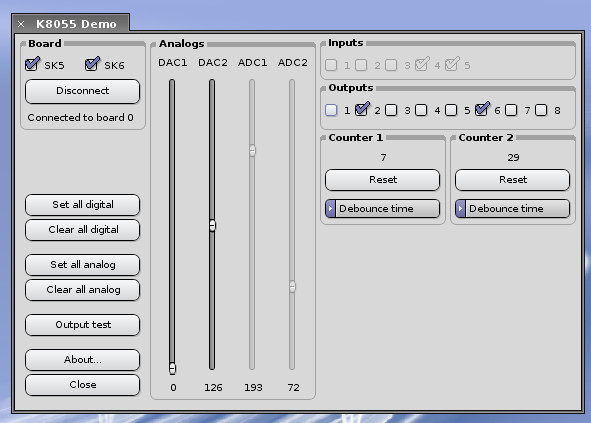Enable output 7 checkbox

(x=511, y=110)
